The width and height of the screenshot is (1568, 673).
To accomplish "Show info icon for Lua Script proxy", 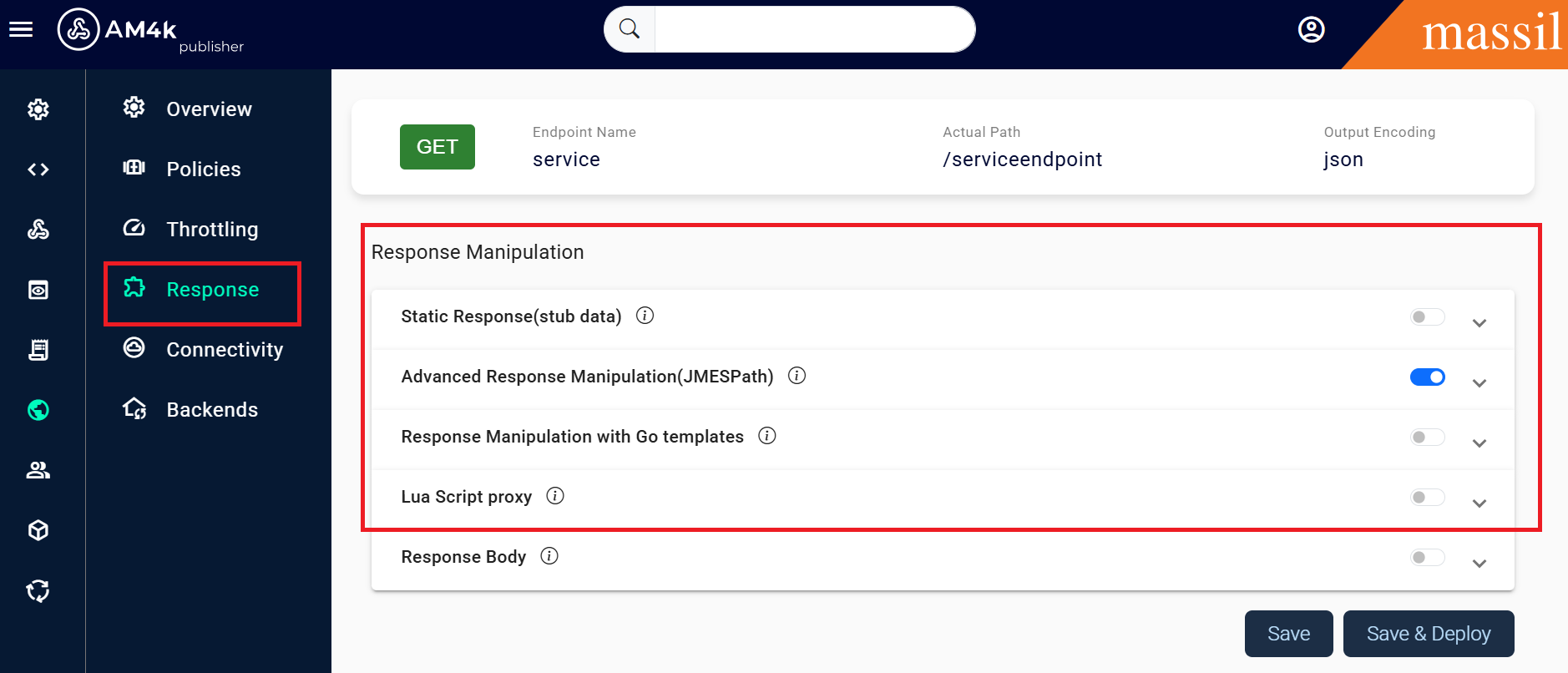I will [x=555, y=496].
